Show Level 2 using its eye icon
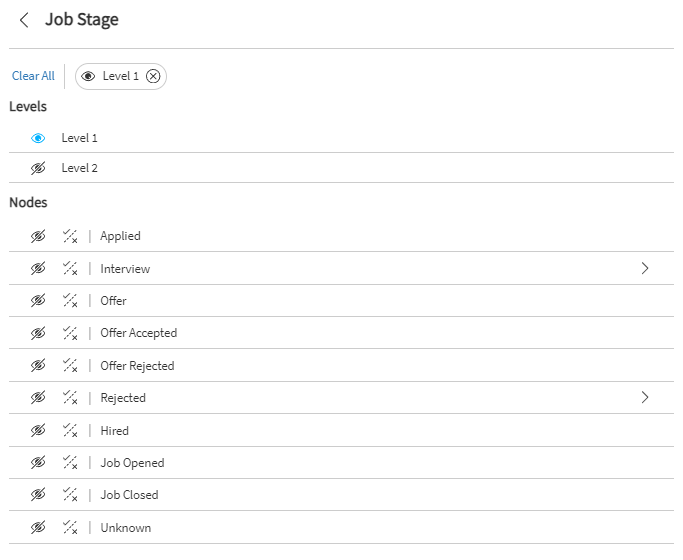The height and width of the screenshot is (560, 683). click(38, 168)
